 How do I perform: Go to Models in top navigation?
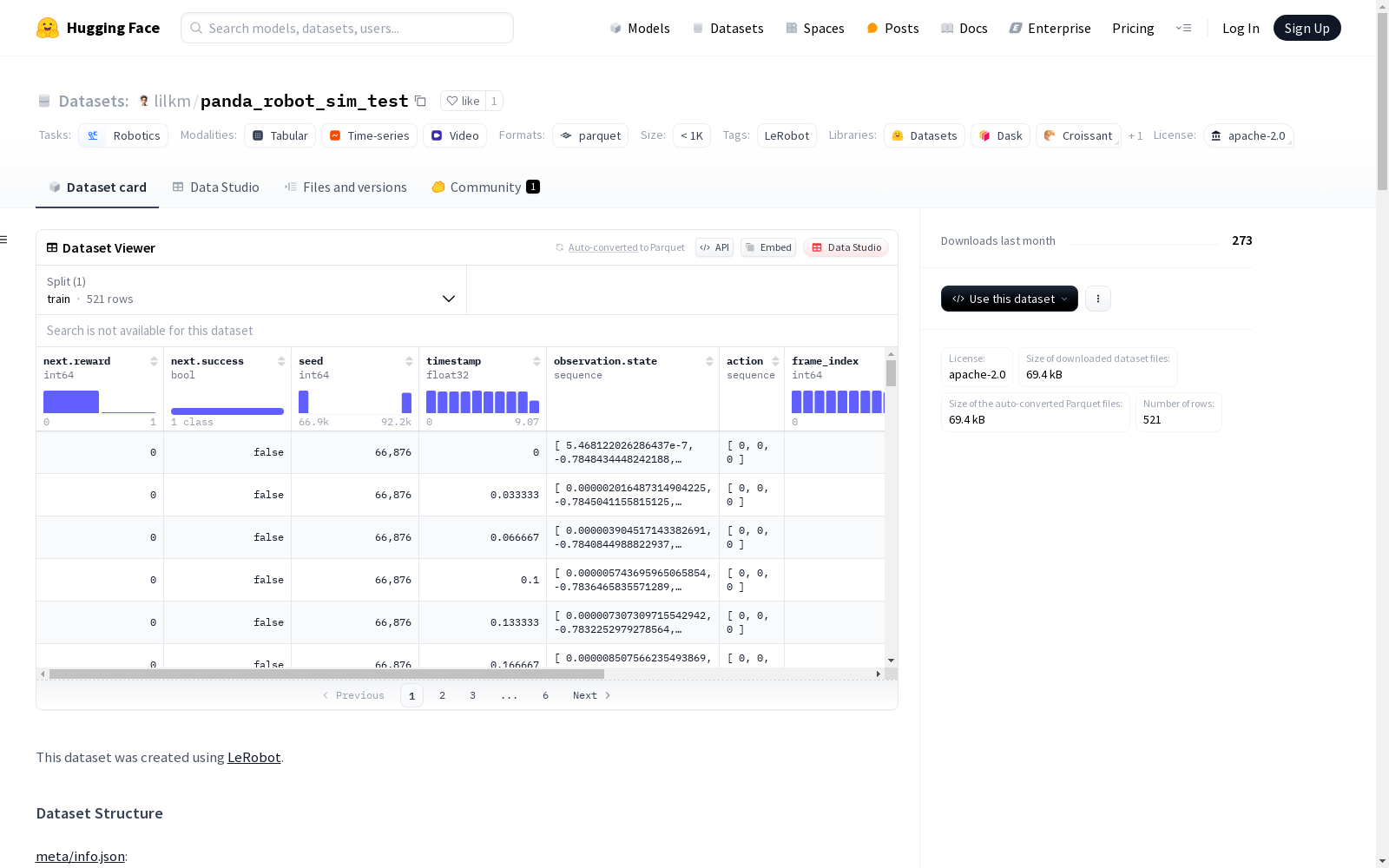[640, 28]
